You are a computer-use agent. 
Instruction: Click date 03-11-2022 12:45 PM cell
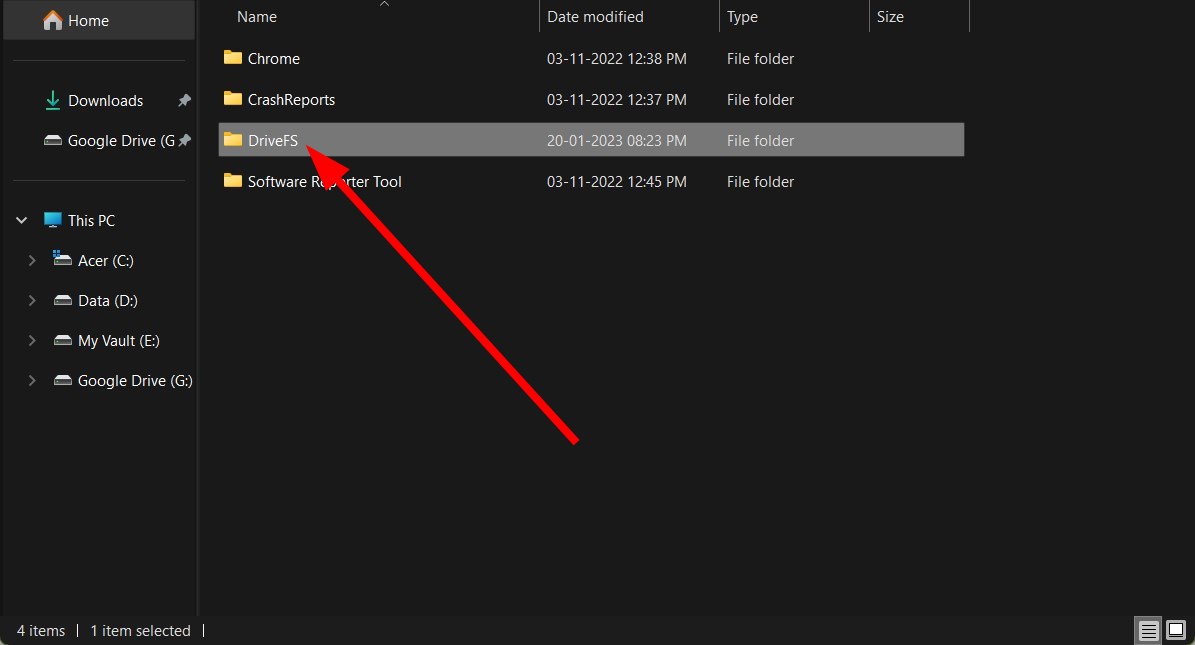617,181
